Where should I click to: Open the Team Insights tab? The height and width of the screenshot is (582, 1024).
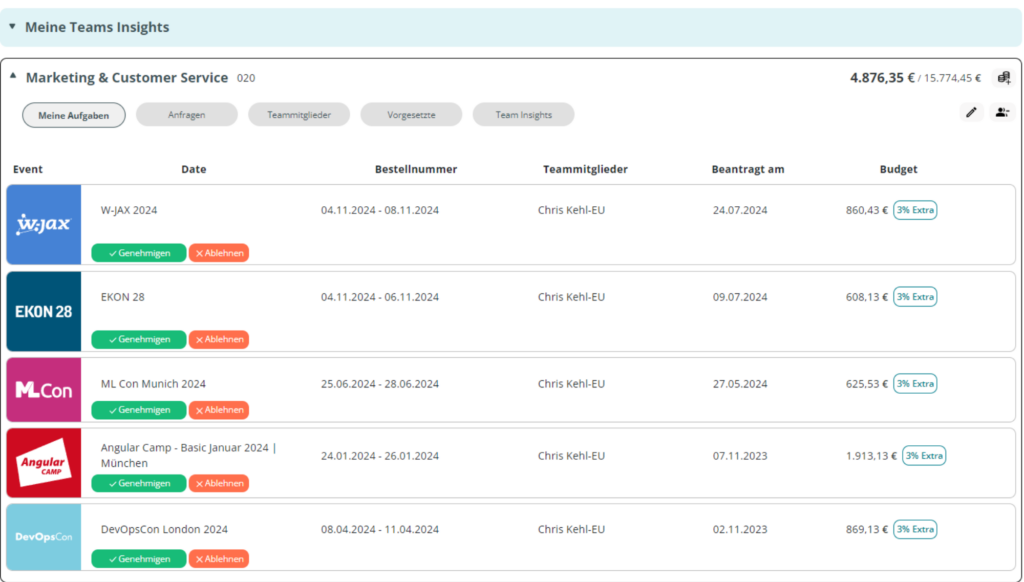pos(523,114)
